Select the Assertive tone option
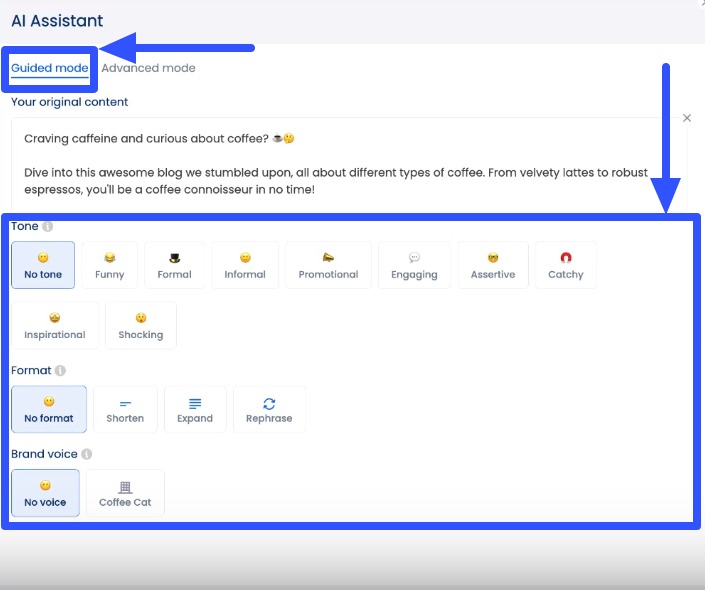705x590 pixels. (493, 265)
